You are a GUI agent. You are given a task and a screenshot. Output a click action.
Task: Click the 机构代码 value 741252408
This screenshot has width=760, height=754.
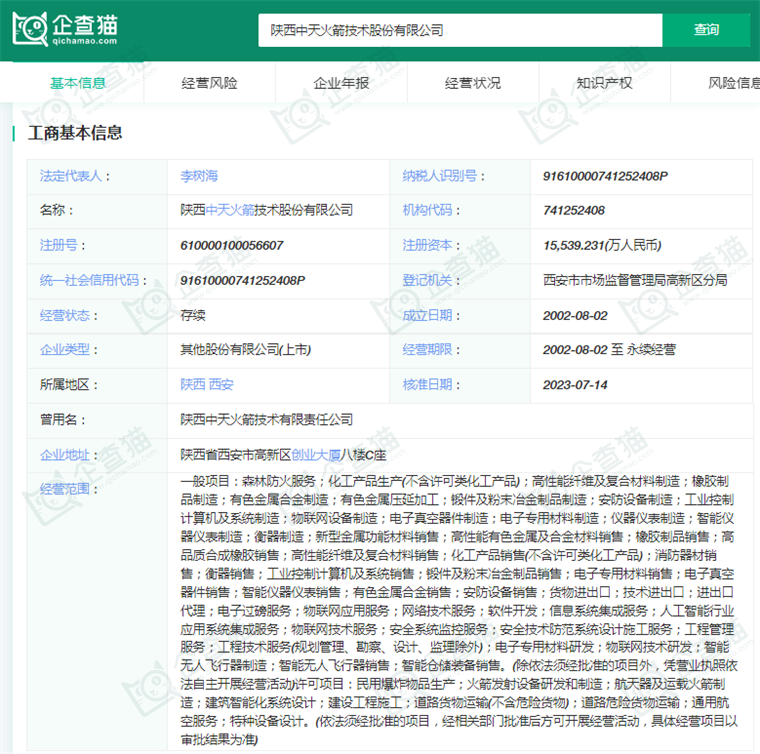[x=573, y=211]
